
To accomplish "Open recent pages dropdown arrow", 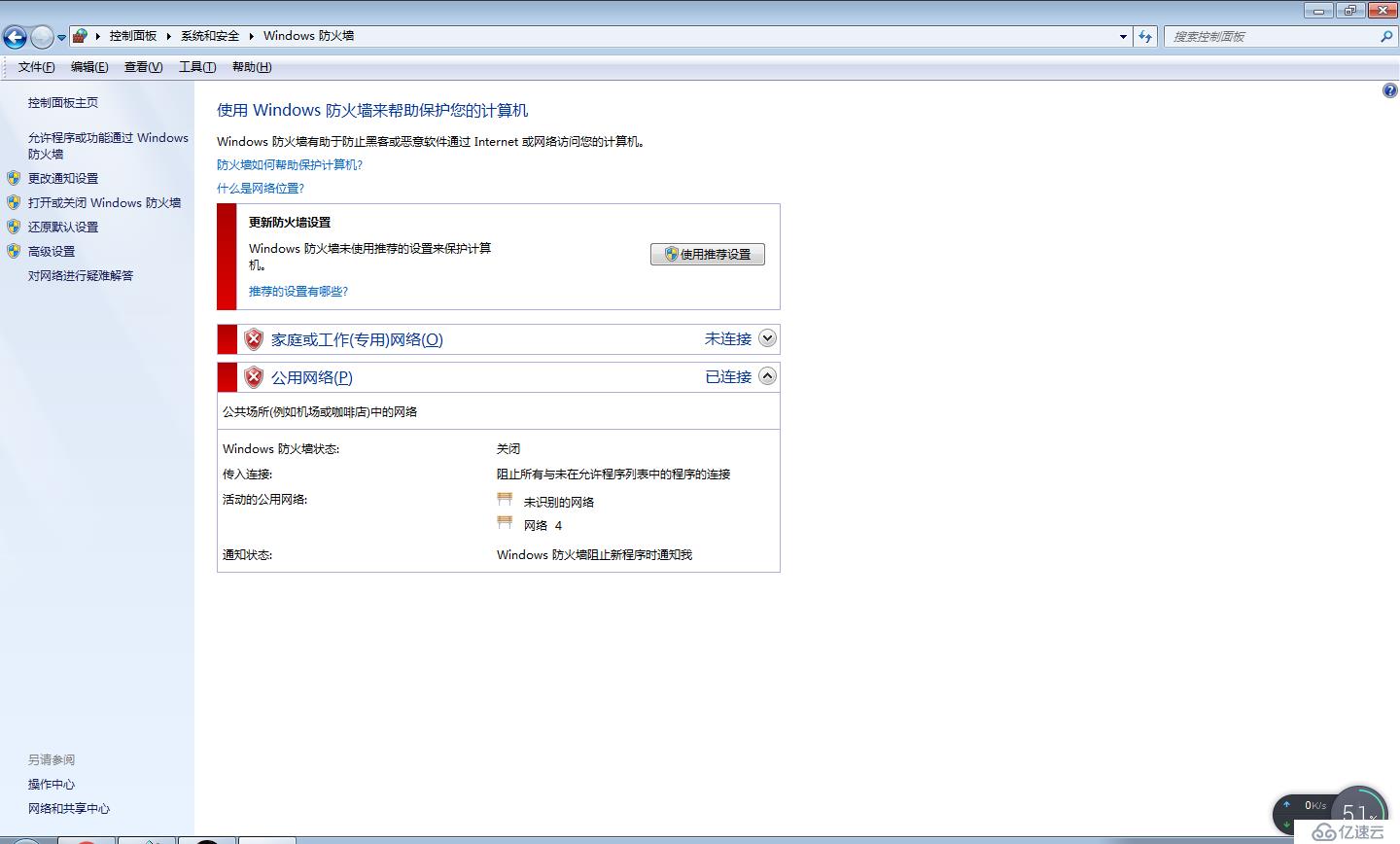I will coord(61,38).
